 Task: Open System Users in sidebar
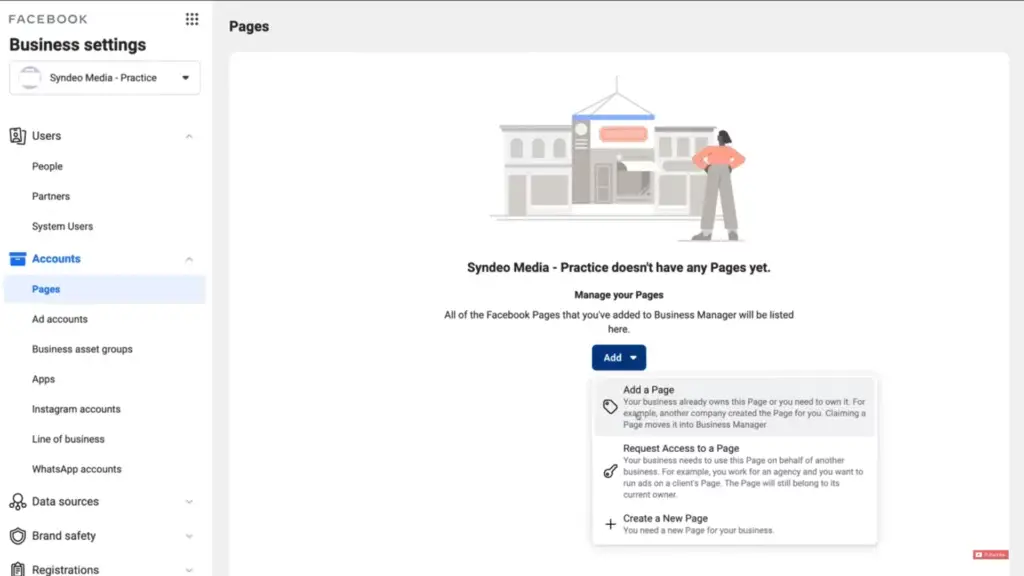pos(62,226)
